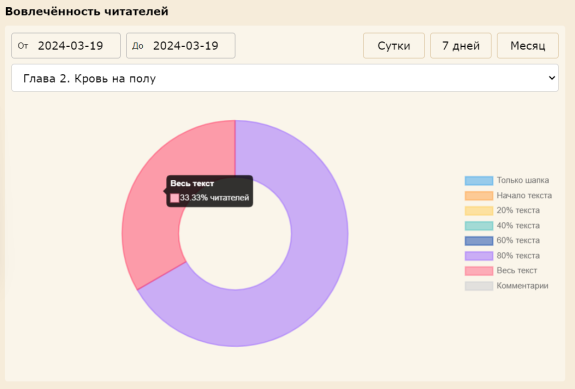Toggle the Начало текста orange legend swatch
The height and width of the screenshot is (389, 575).
coord(479,196)
